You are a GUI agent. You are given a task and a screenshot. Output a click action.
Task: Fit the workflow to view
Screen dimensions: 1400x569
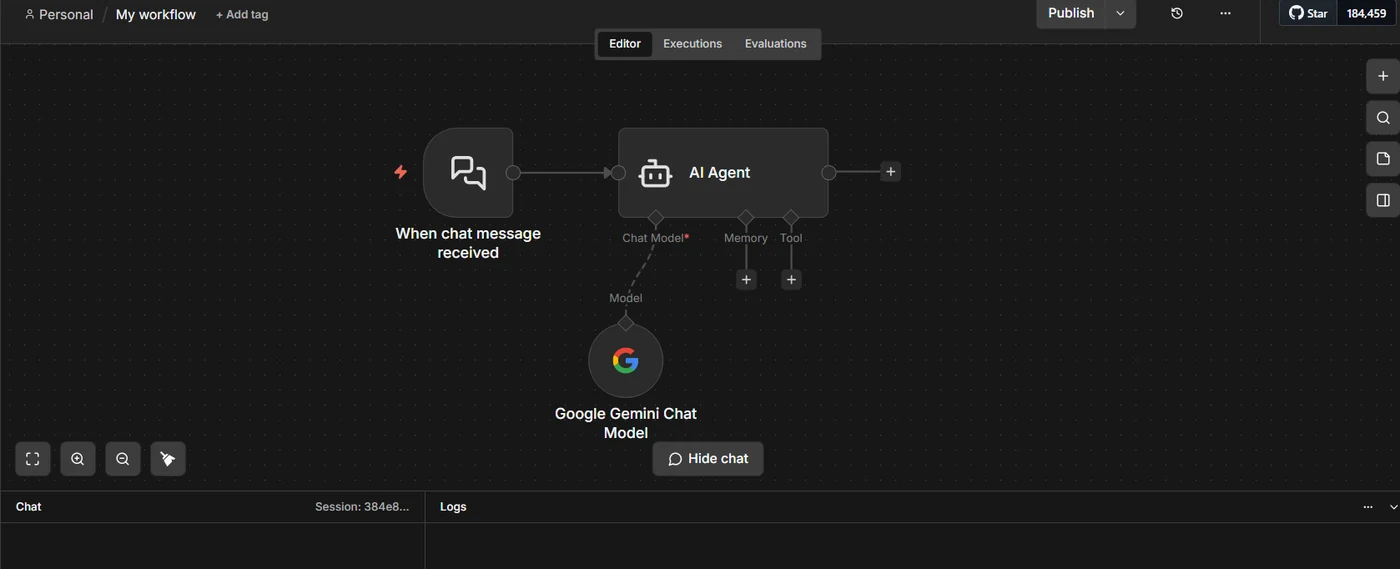(x=32, y=459)
